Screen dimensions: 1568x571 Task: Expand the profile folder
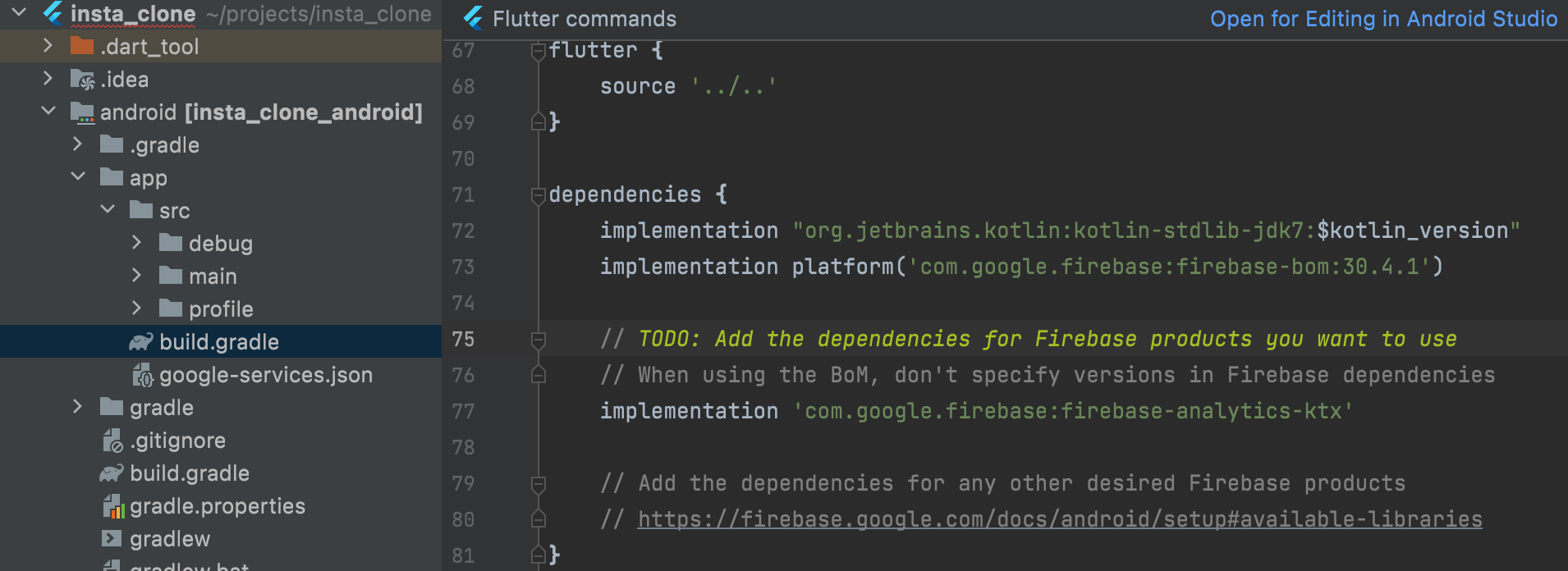tap(136, 308)
